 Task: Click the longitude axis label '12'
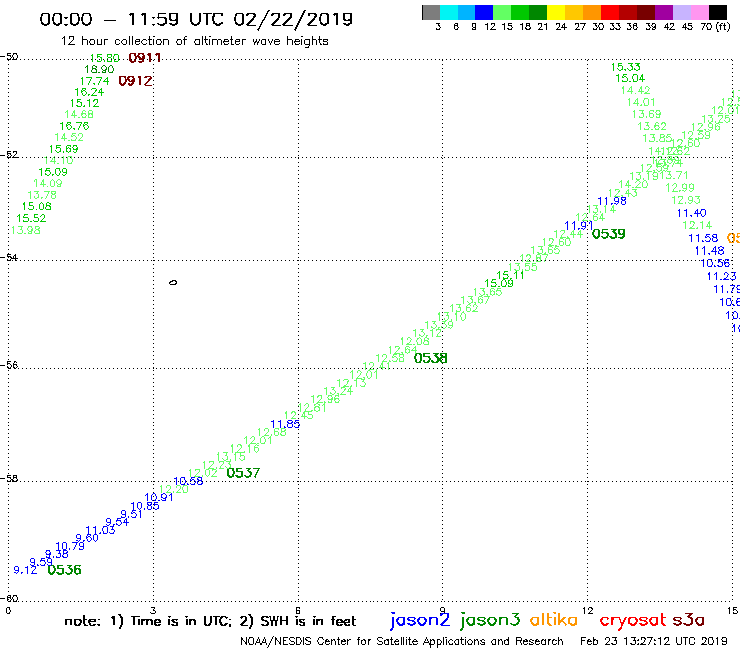(588, 611)
